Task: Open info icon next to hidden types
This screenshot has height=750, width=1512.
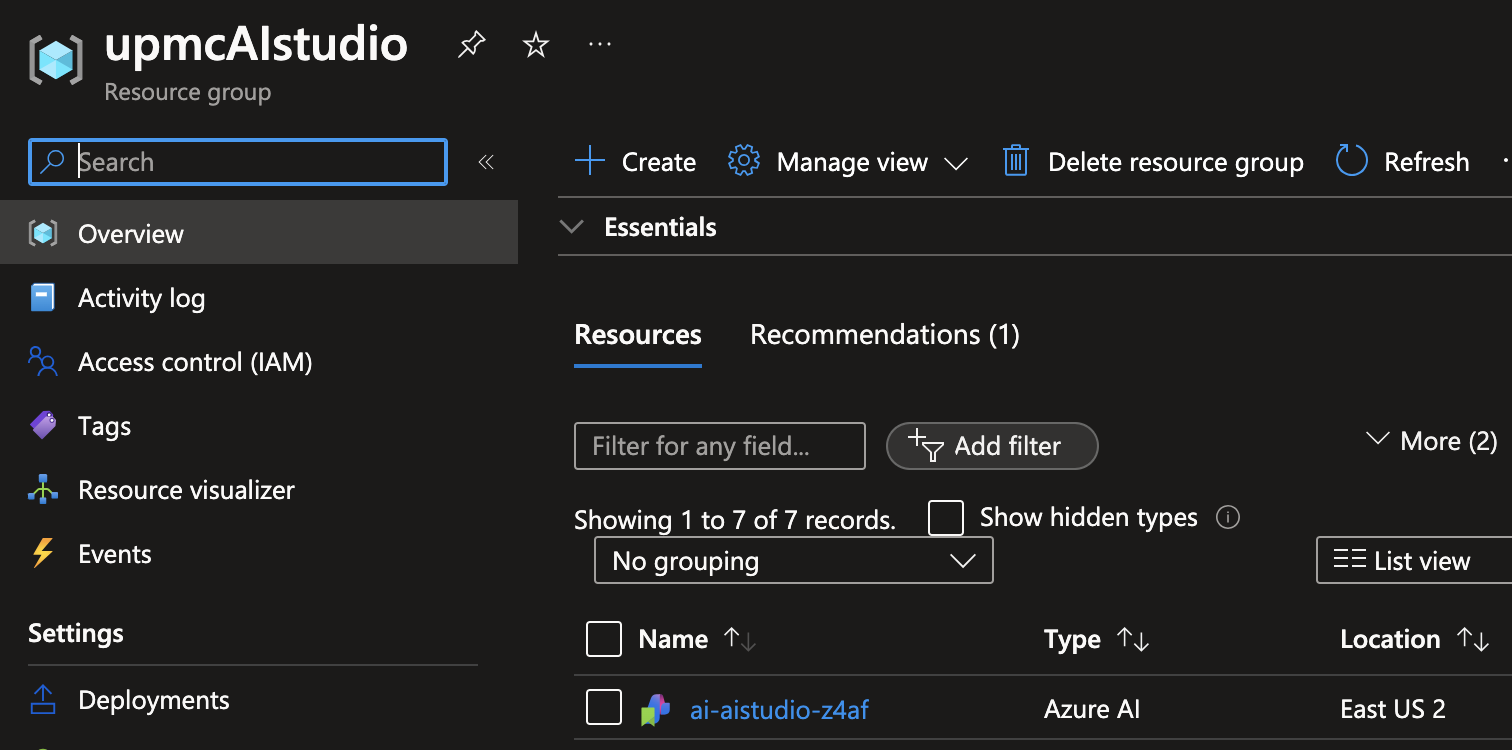Action: coord(1227,517)
